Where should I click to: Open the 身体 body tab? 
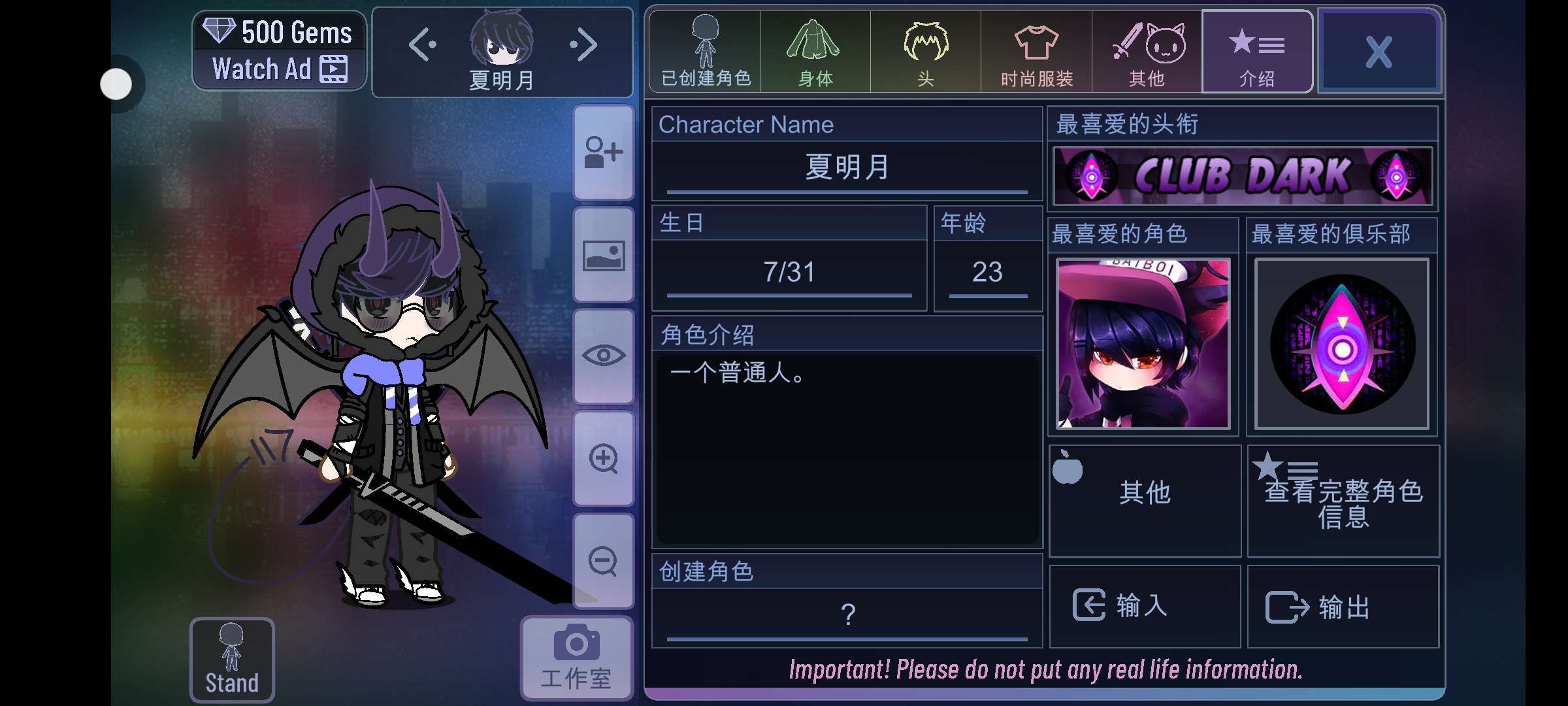[x=815, y=52]
